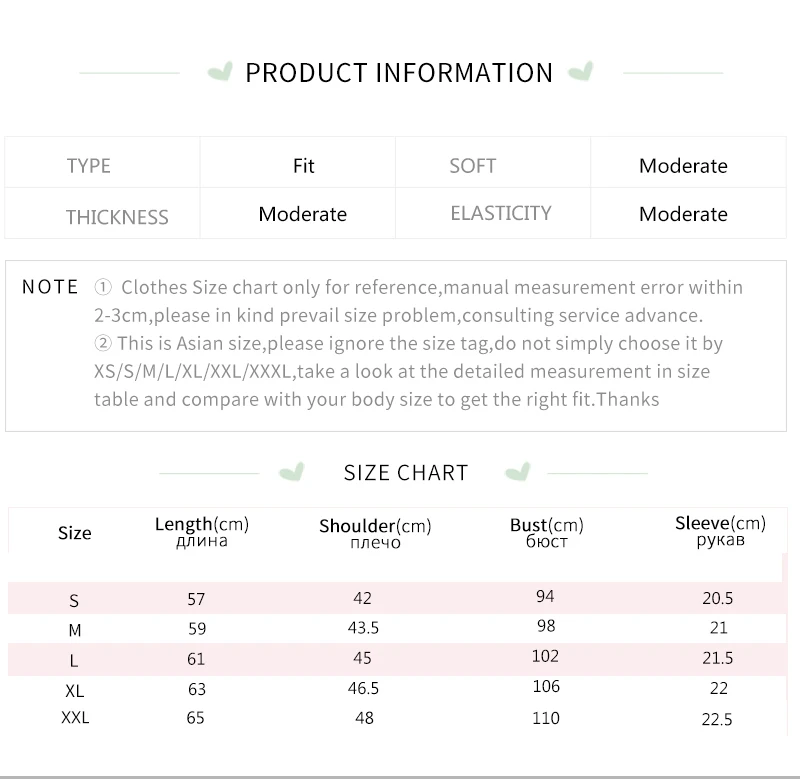Click the green heart right of PRODUCT INFORMATION
This screenshot has height=779, width=800.
pos(581,71)
